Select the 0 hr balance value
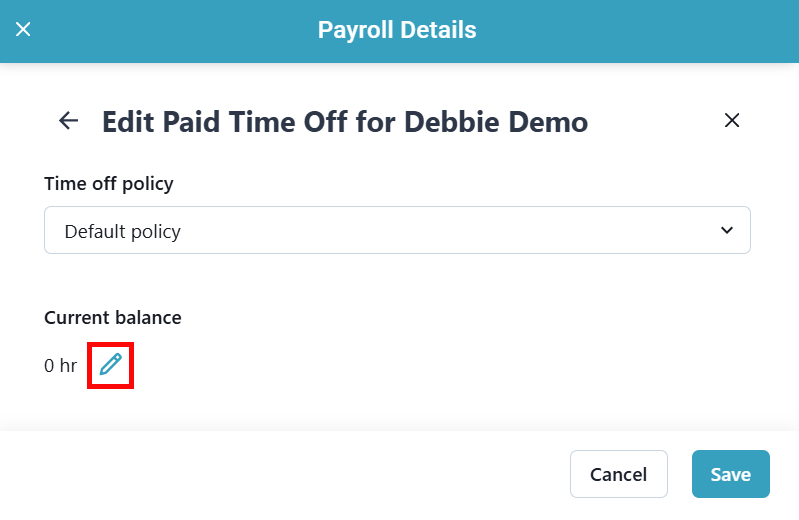This screenshot has width=799, height=520. (x=60, y=366)
